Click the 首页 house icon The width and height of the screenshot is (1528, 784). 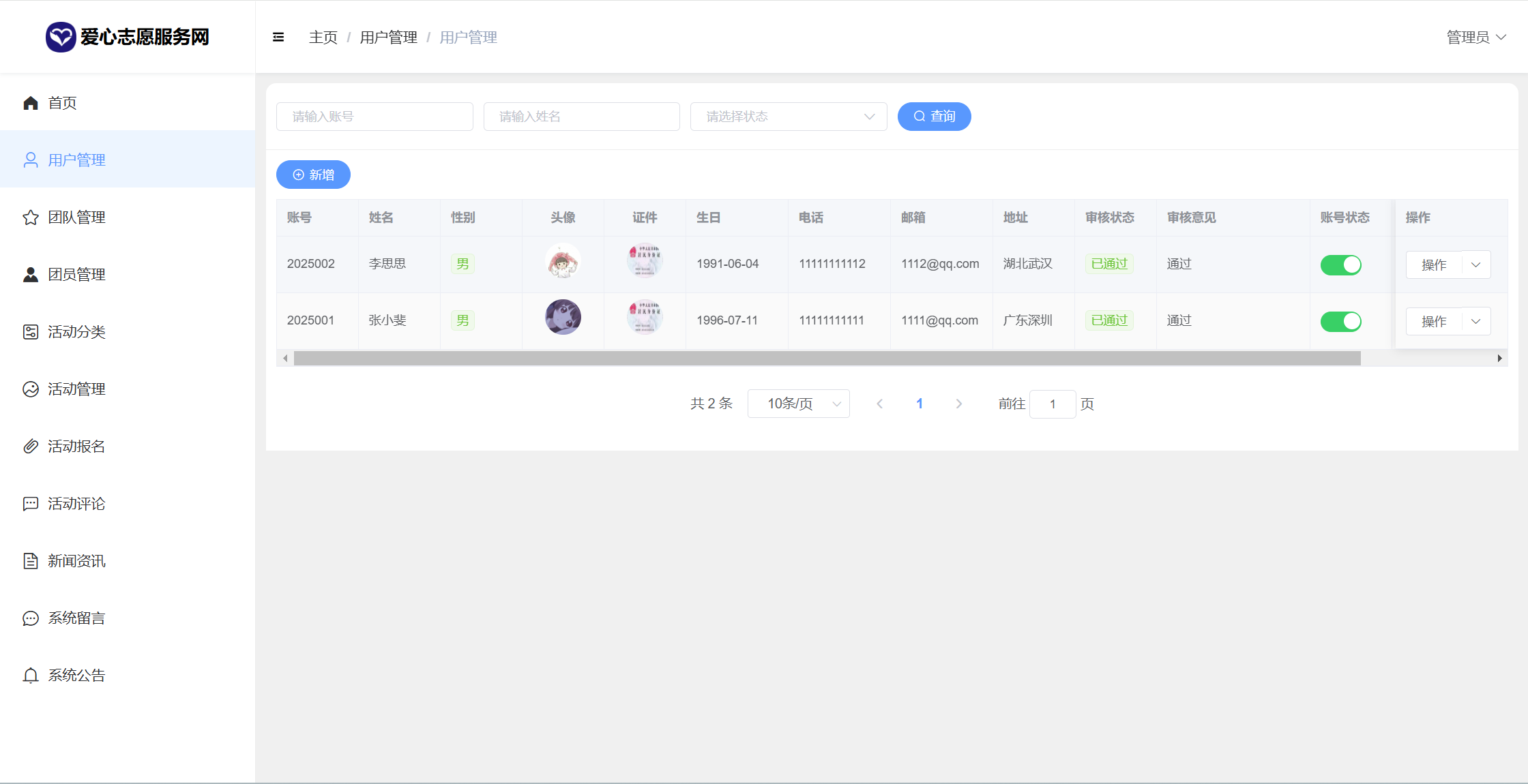pyautogui.click(x=31, y=103)
